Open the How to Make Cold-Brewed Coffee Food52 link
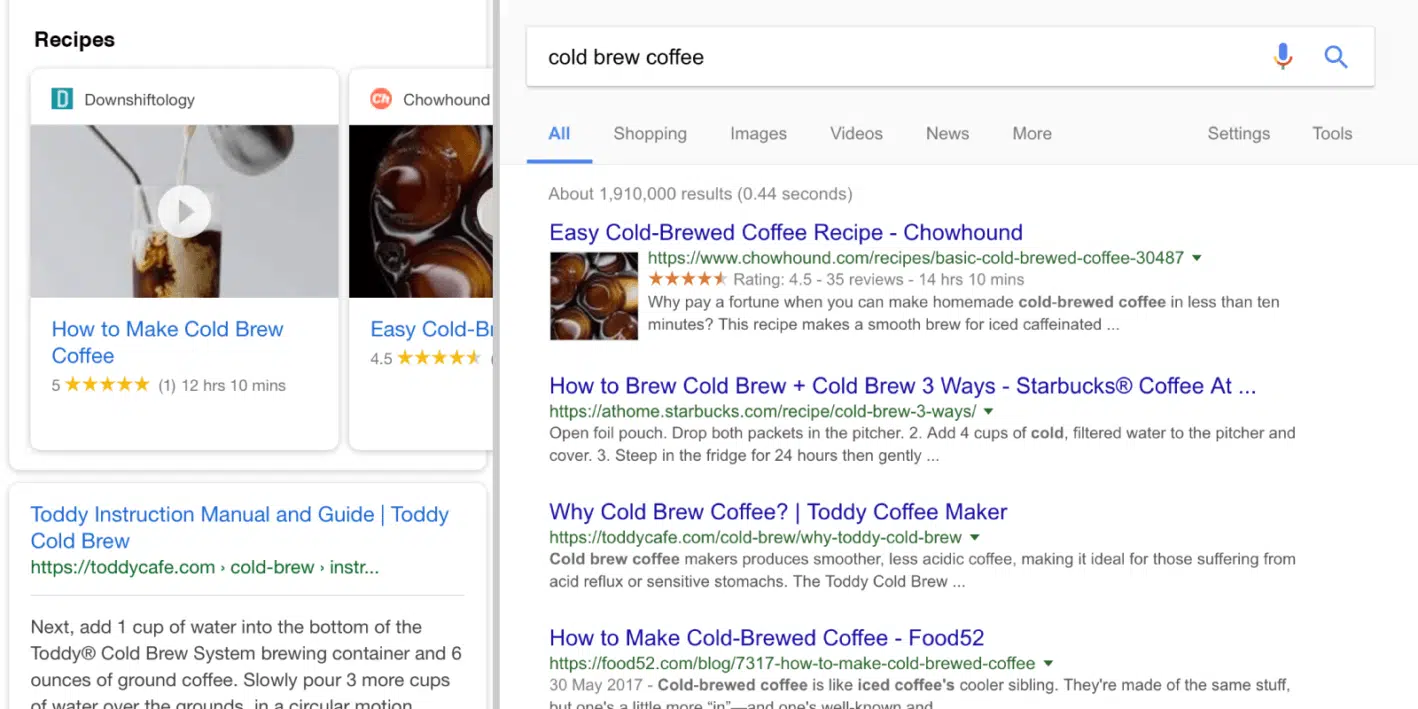Viewport: 1418px width, 709px height. [766, 638]
